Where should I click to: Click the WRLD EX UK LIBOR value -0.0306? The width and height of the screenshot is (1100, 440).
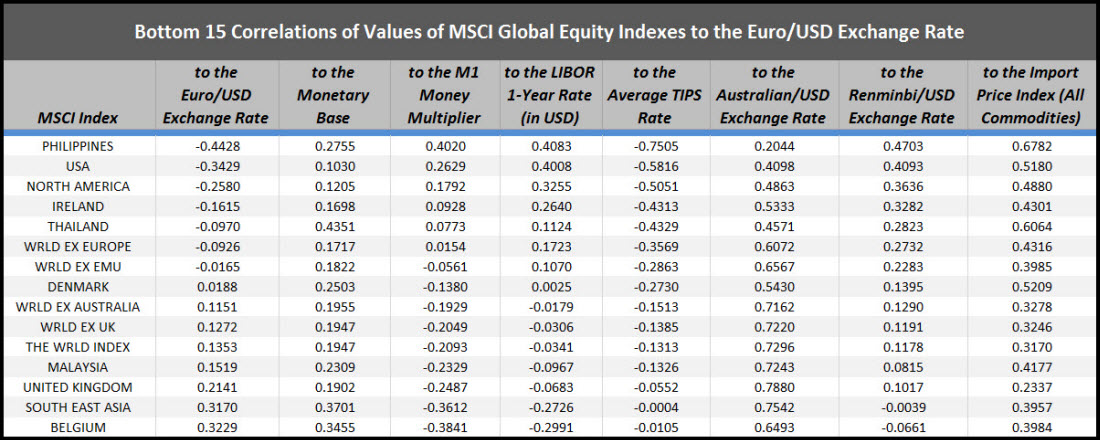click(553, 326)
